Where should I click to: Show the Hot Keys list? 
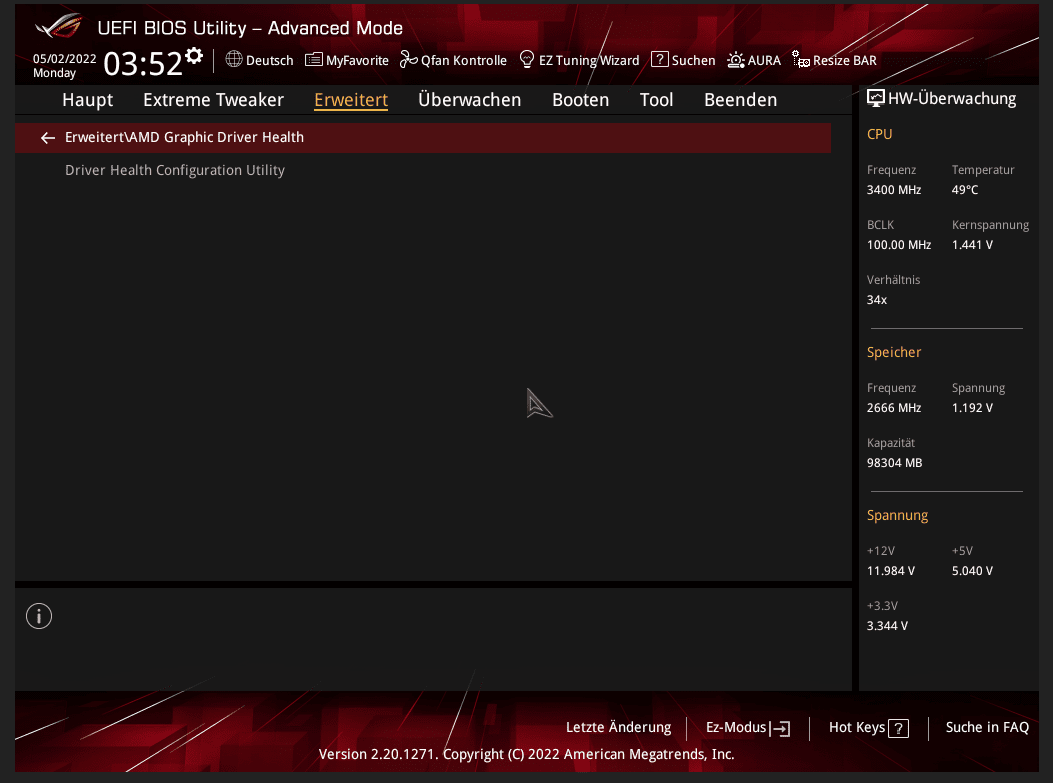point(868,728)
